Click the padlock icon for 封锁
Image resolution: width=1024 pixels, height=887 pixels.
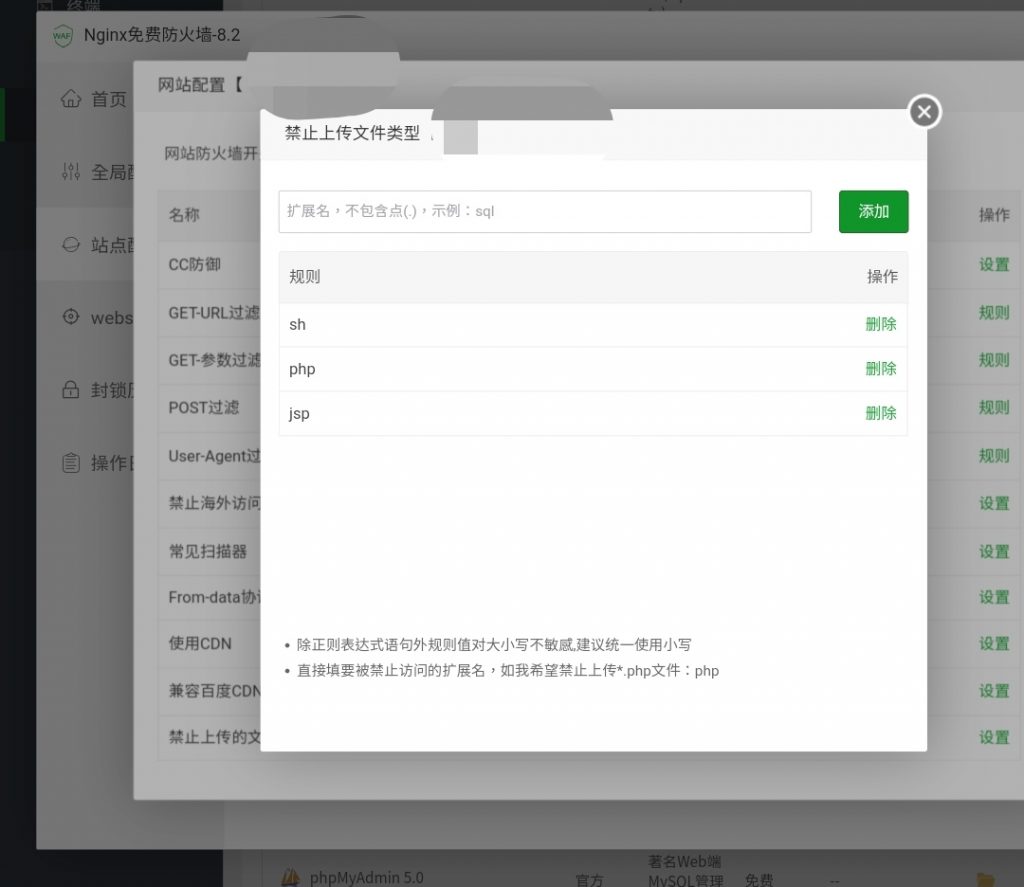pos(70,390)
